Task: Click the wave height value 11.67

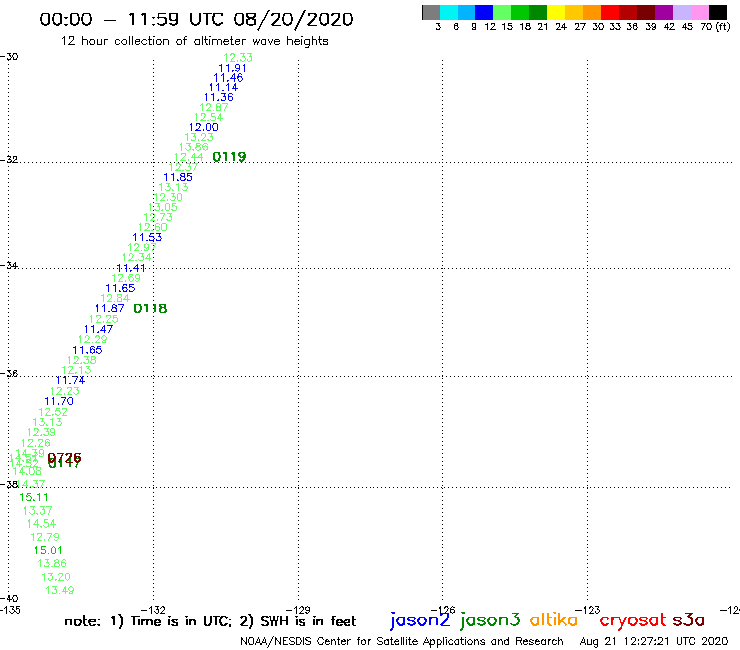Action: 109,308
